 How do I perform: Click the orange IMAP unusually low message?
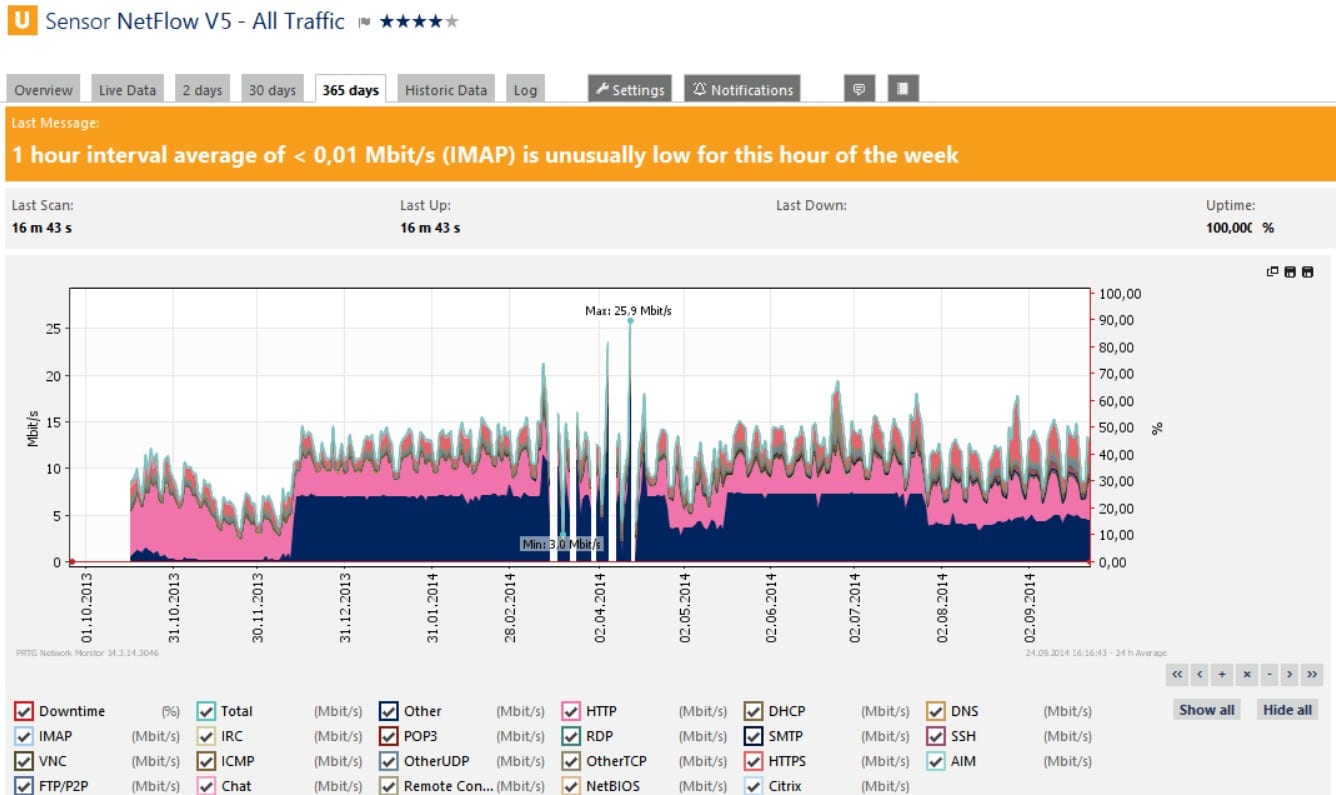(485, 155)
